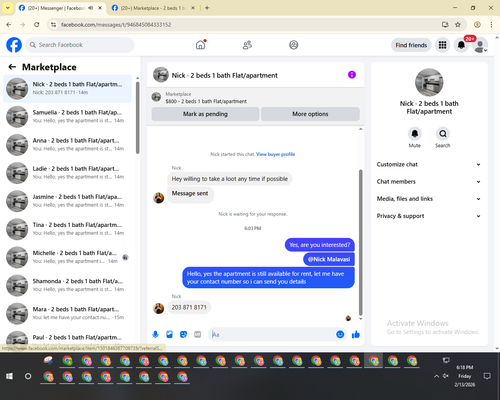Viewport: 500px width, 400px height.
Task: Open More options for the listing
Action: 310,114
